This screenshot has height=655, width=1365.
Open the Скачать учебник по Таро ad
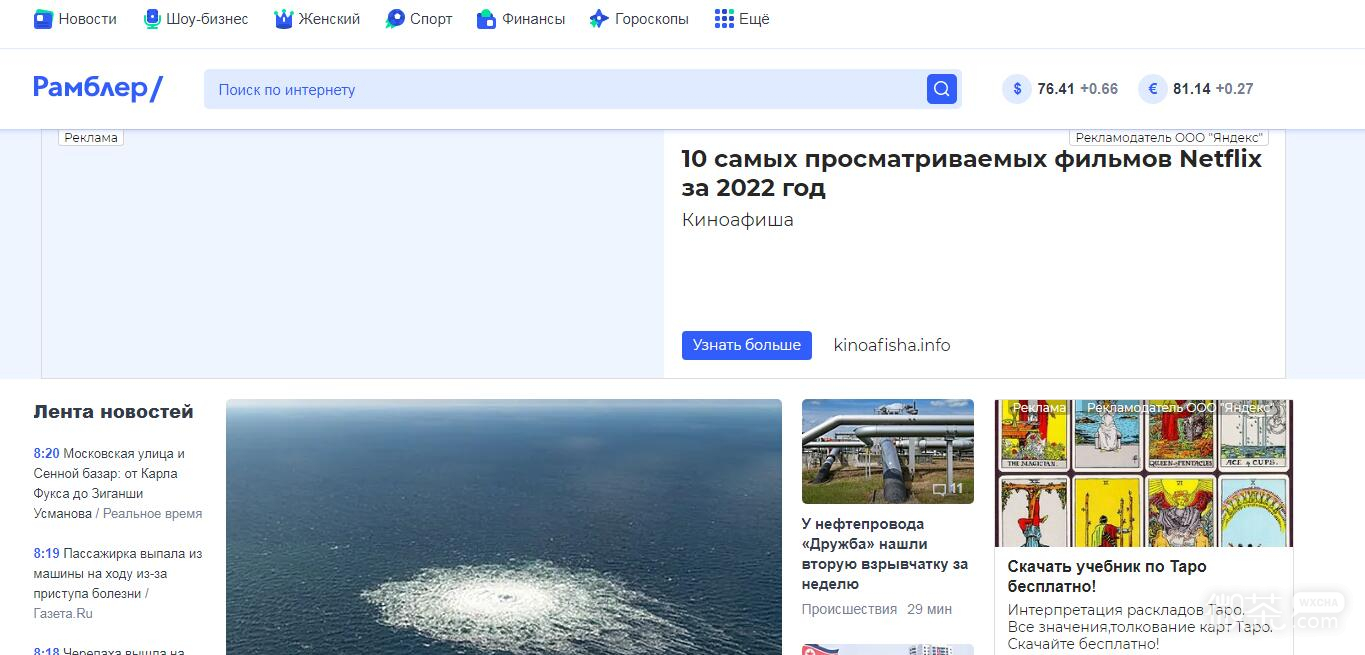click(1107, 576)
